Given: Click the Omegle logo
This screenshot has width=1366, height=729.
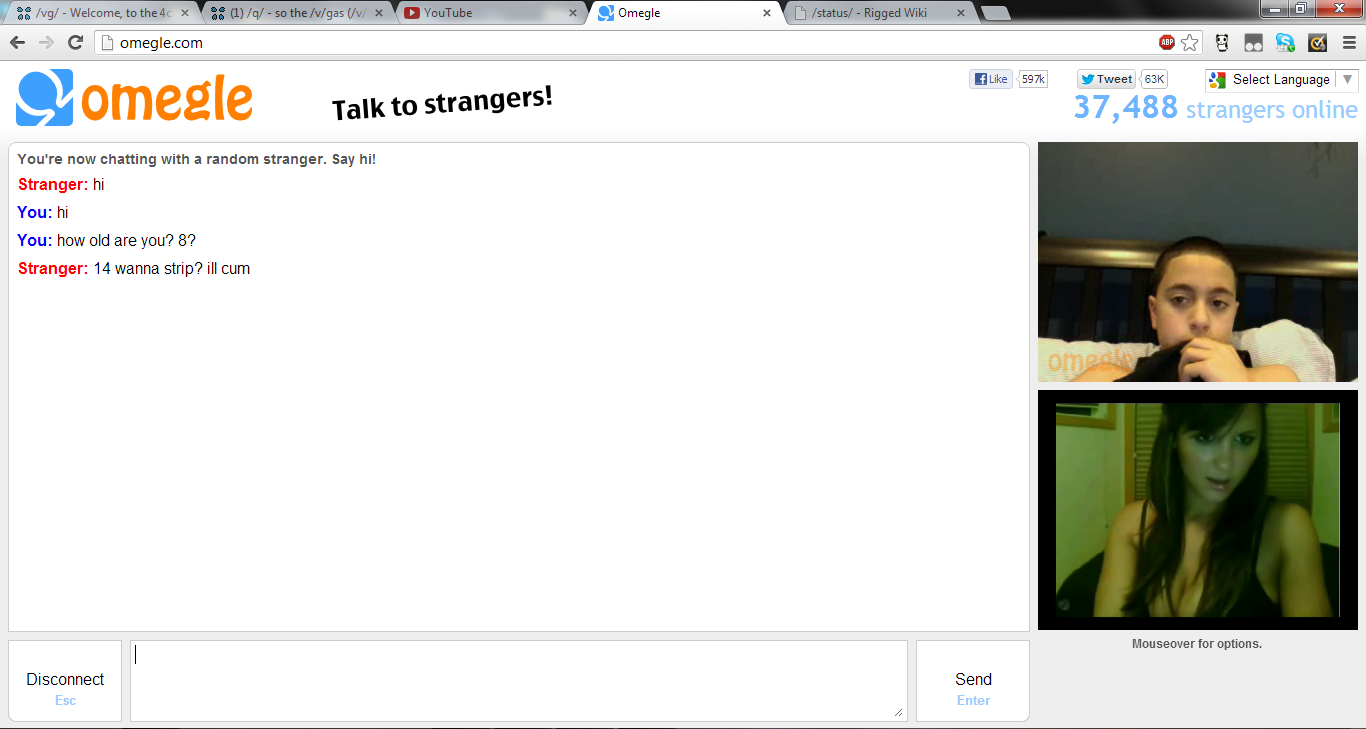Looking at the screenshot, I should 134,98.
